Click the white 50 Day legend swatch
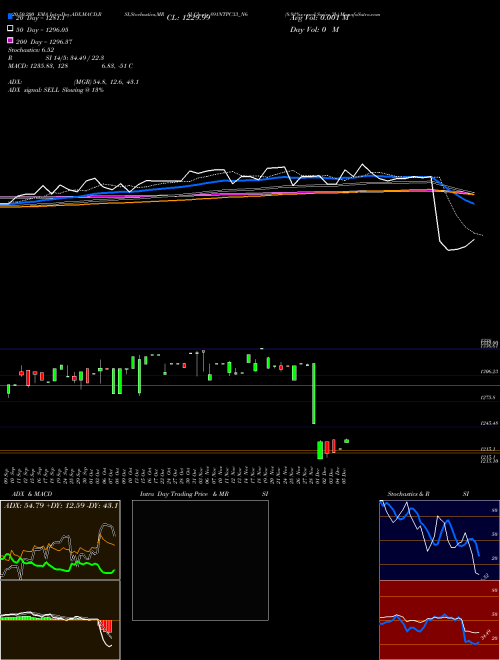The width and height of the screenshot is (500, 660). 10,29
